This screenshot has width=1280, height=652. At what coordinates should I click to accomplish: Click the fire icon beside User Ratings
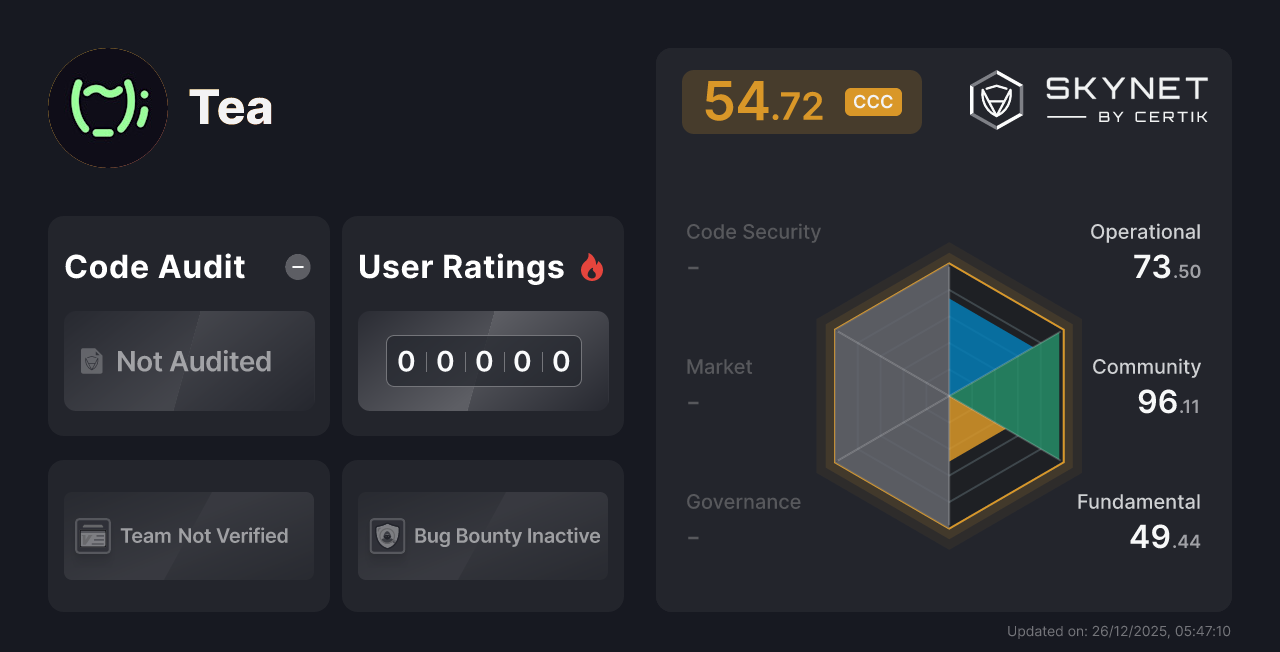point(592,266)
